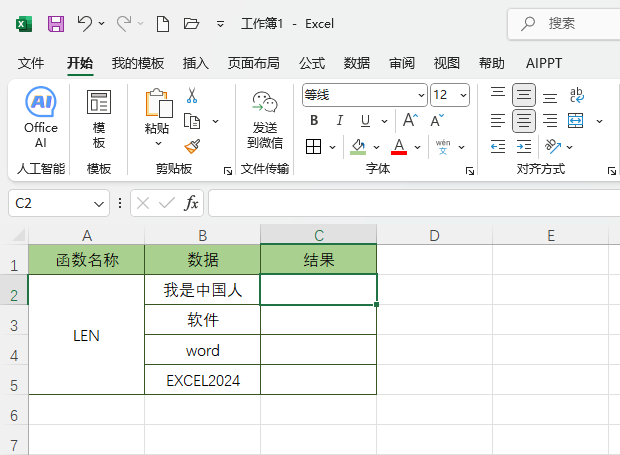Switch to the 数据 (Data) ribbon tab

coord(357,63)
